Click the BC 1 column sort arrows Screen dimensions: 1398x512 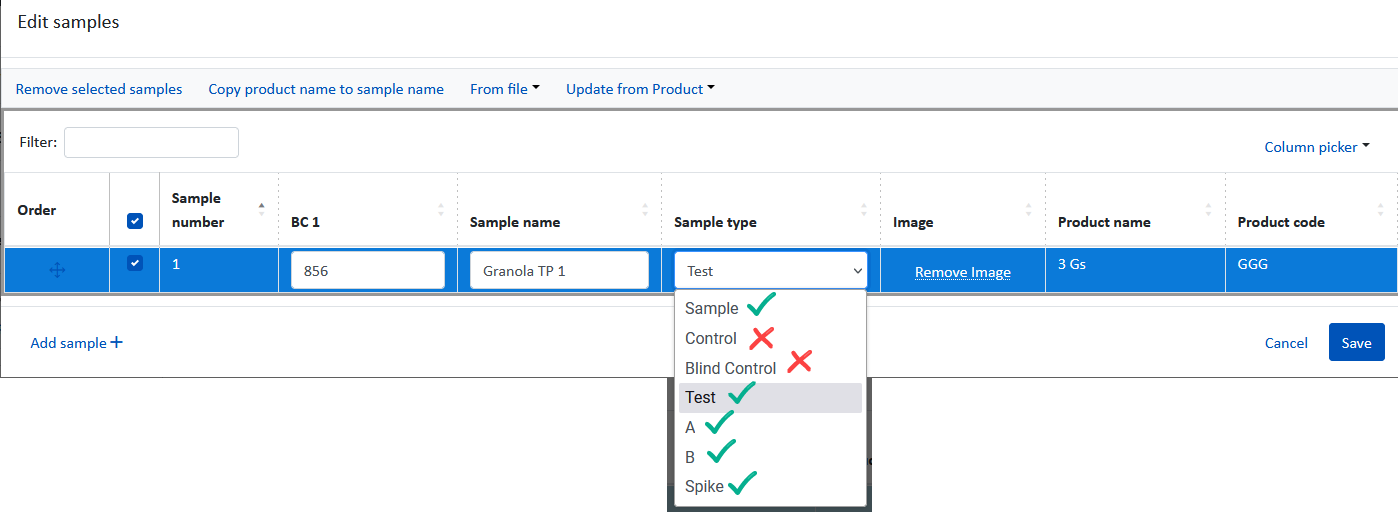[x=441, y=209]
